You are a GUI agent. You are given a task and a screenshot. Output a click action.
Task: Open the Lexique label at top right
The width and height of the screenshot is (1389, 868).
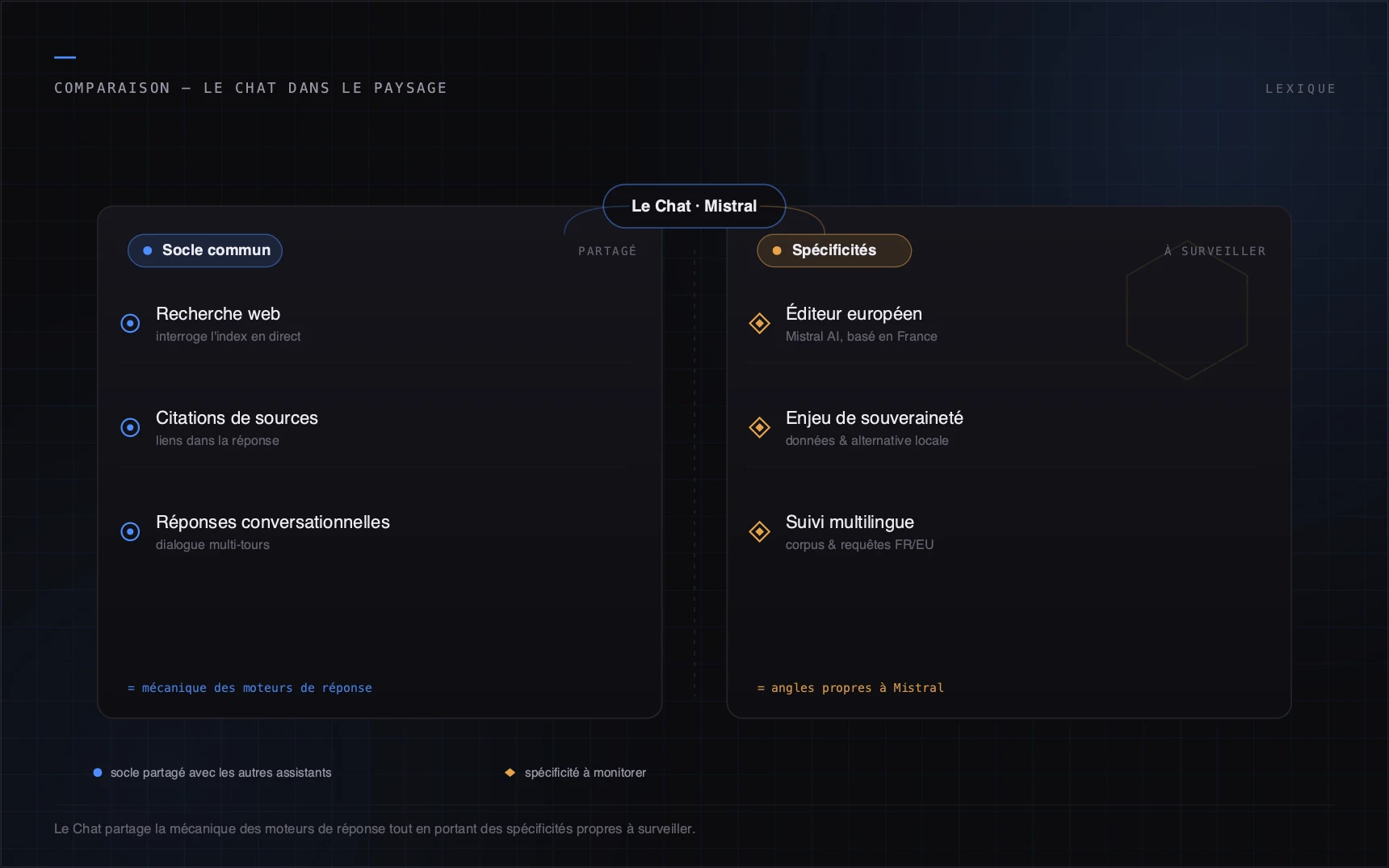[x=1300, y=89]
